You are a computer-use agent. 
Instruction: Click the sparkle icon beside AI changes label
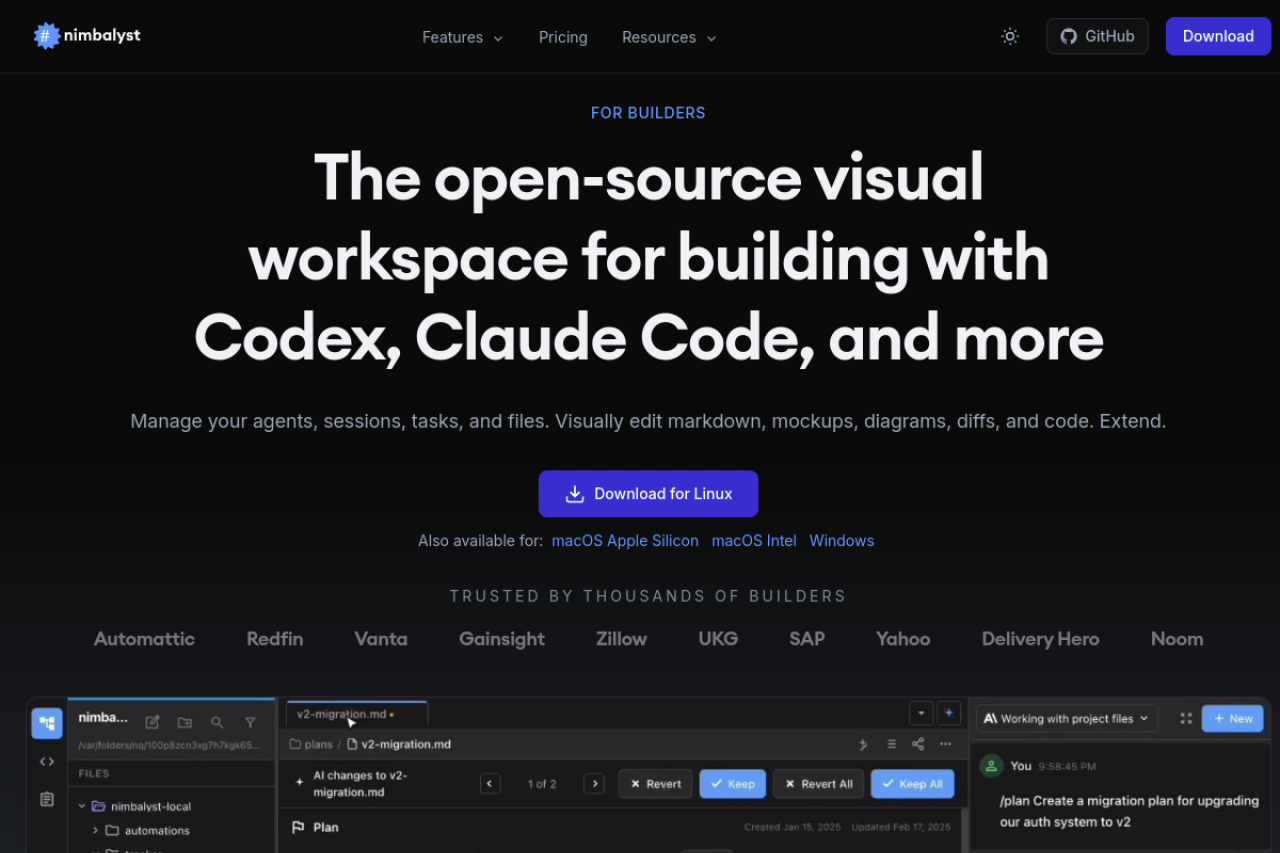click(x=299, y=783)
